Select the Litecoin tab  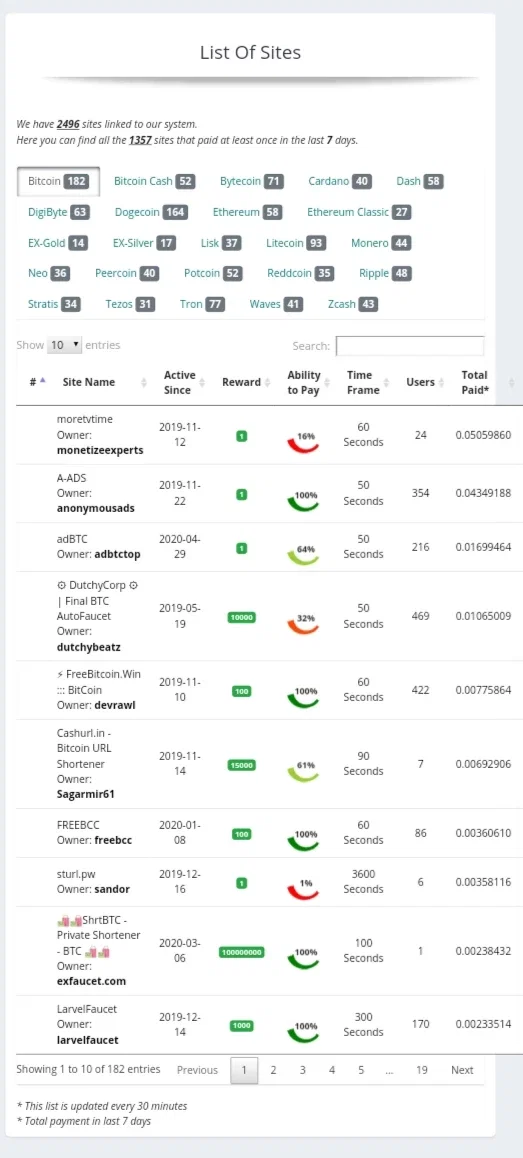pyautogui.click(x=295, y=243)
